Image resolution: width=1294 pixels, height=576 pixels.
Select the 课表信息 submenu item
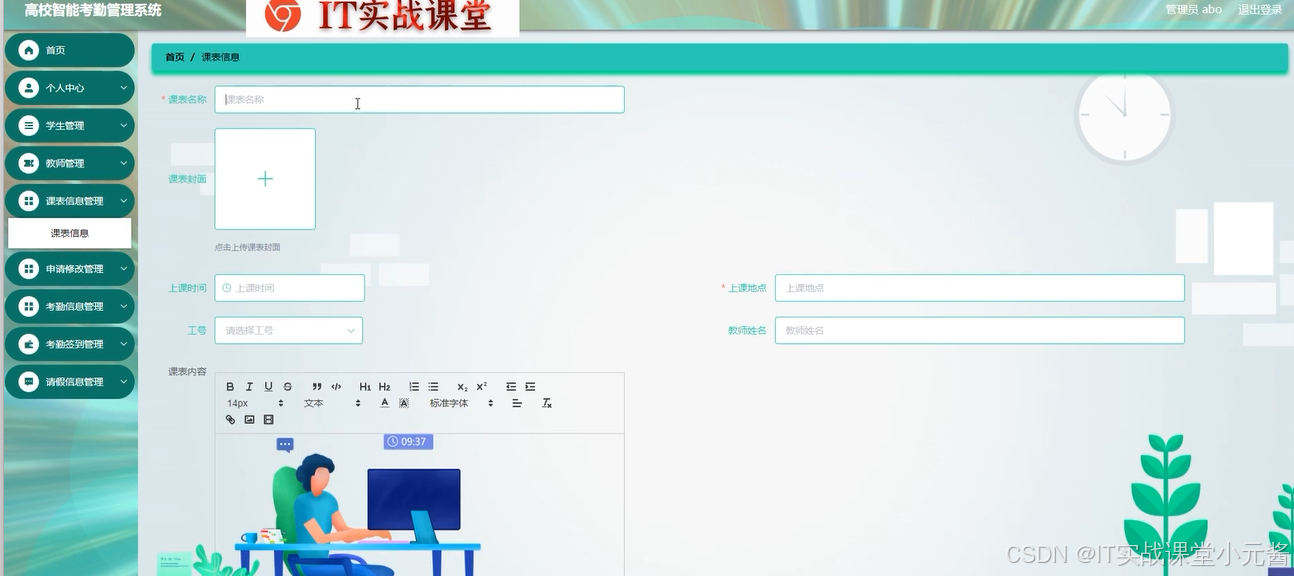[70, 233]
